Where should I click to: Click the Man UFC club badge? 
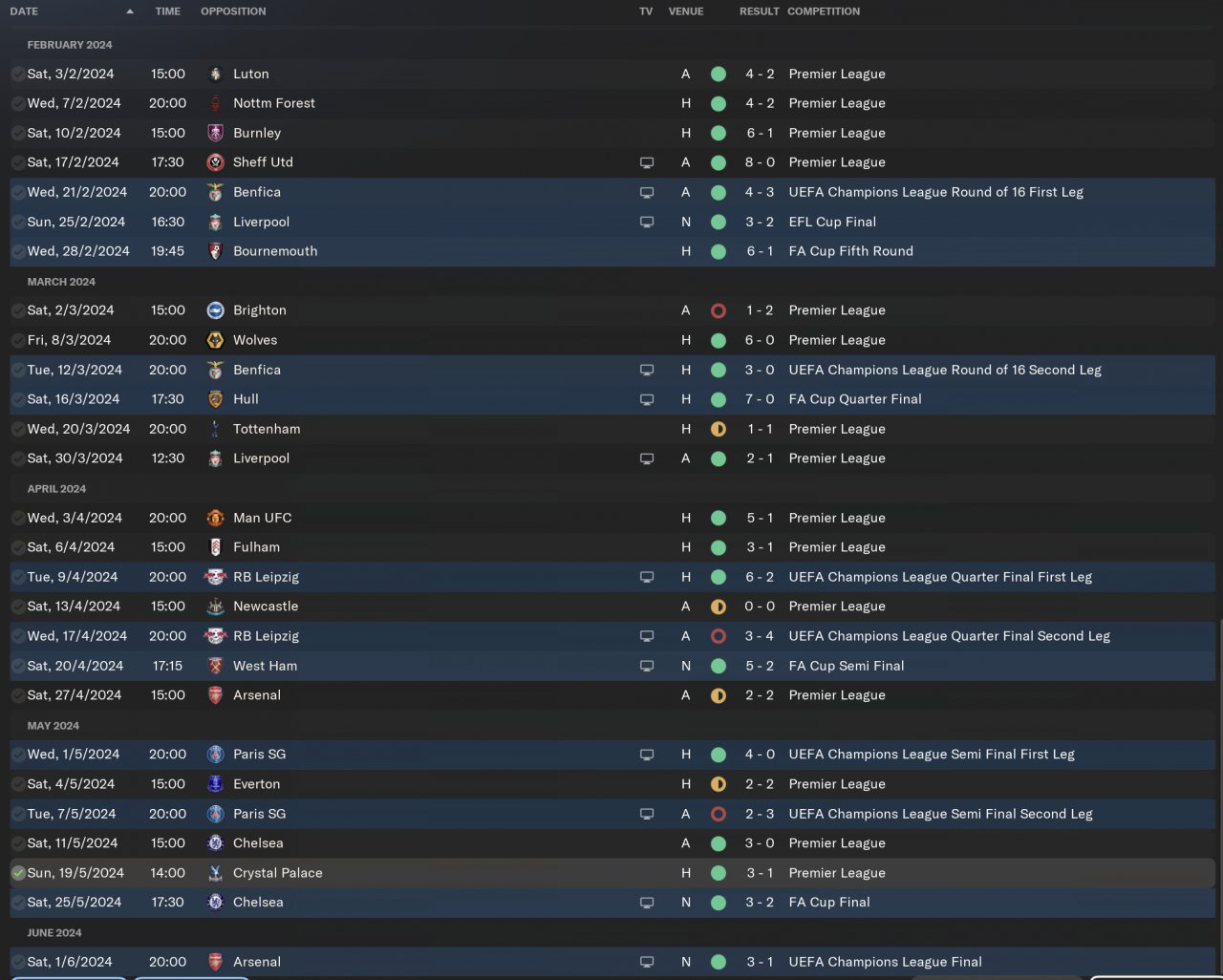215,518
